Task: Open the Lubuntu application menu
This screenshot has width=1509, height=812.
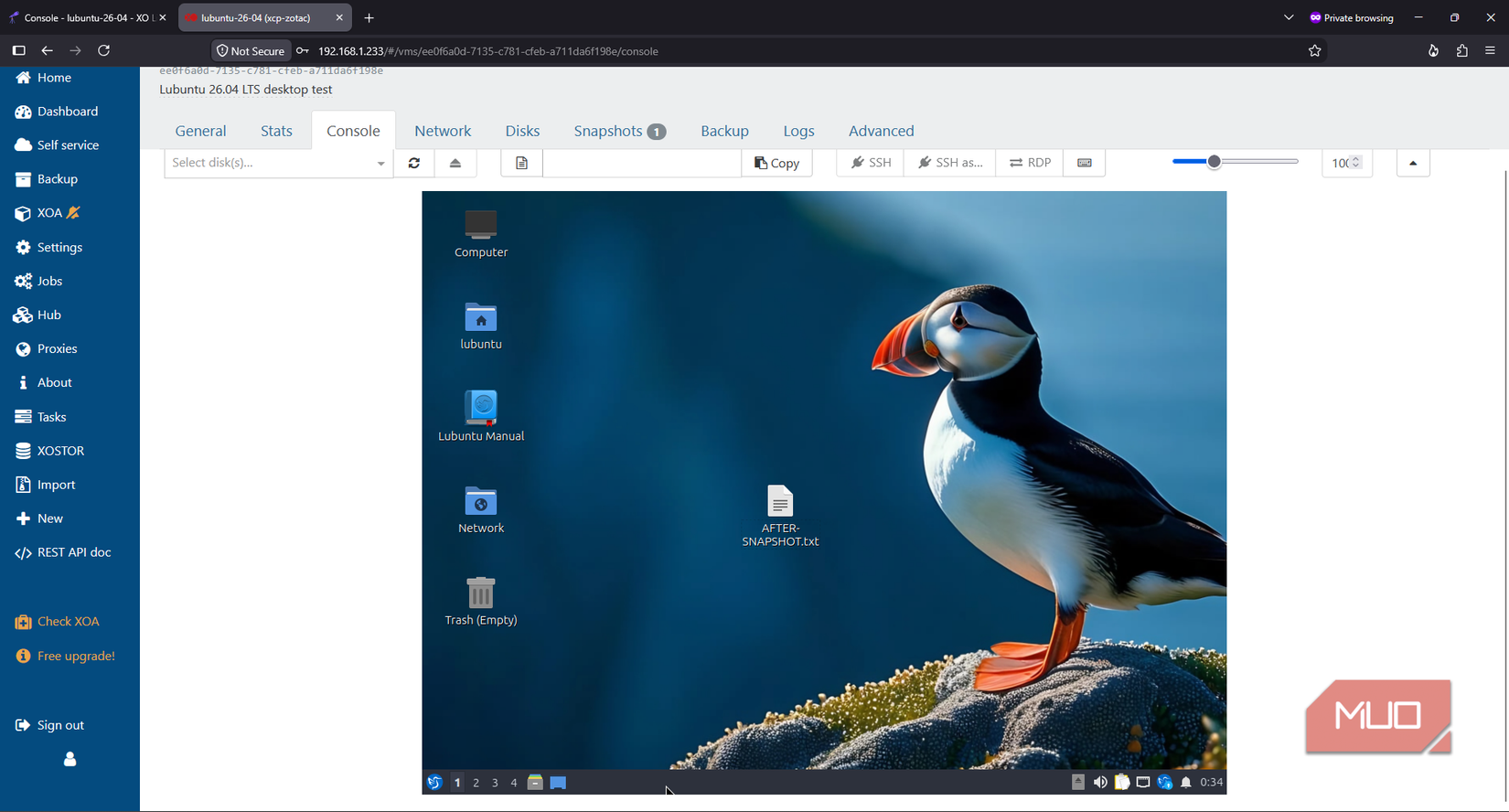Action: tap(434, 783)
